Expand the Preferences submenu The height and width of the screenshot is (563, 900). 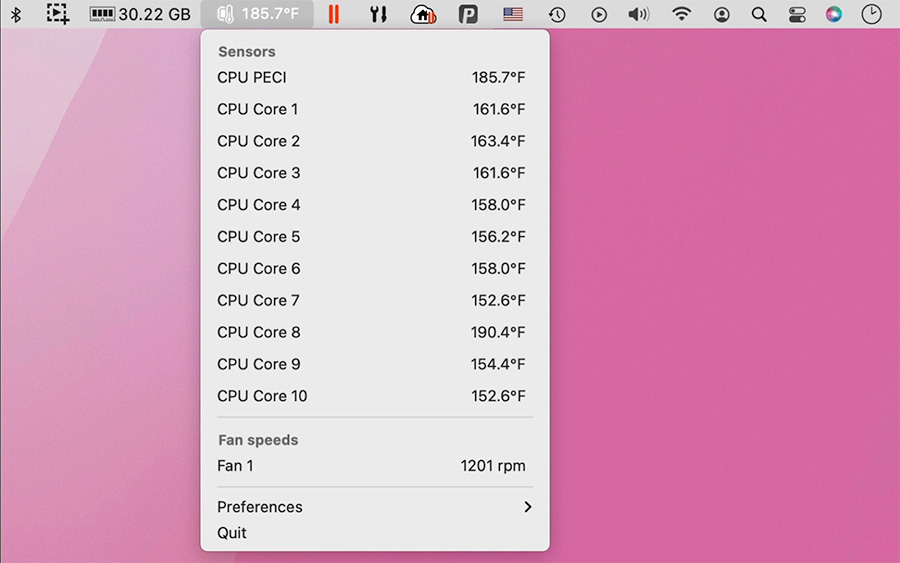(x=374, y=507)
